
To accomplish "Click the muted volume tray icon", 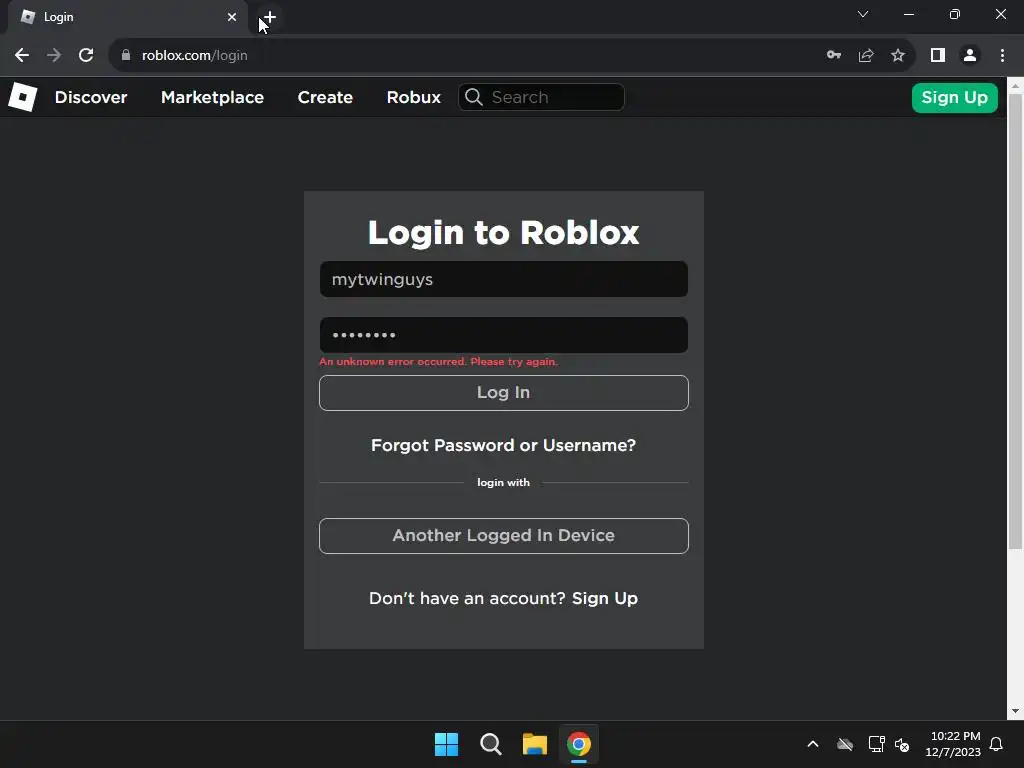I will point(903,744).
